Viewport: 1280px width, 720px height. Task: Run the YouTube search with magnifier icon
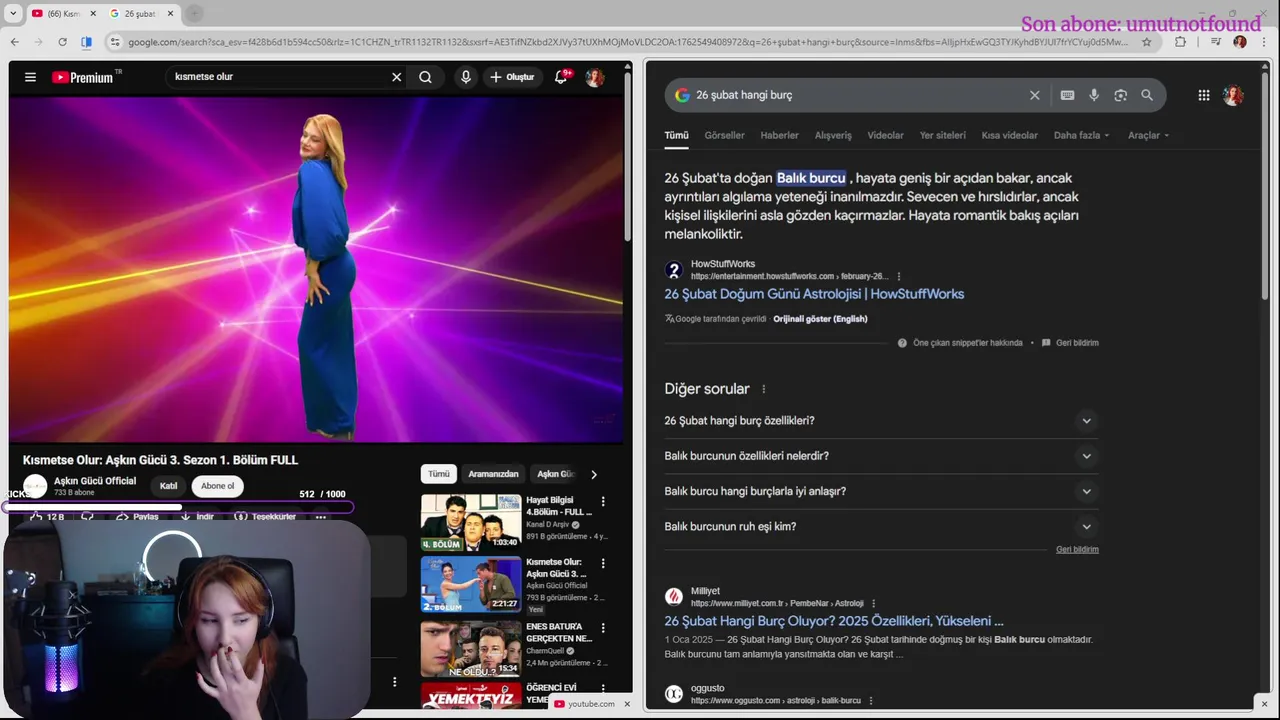(425, 77)
